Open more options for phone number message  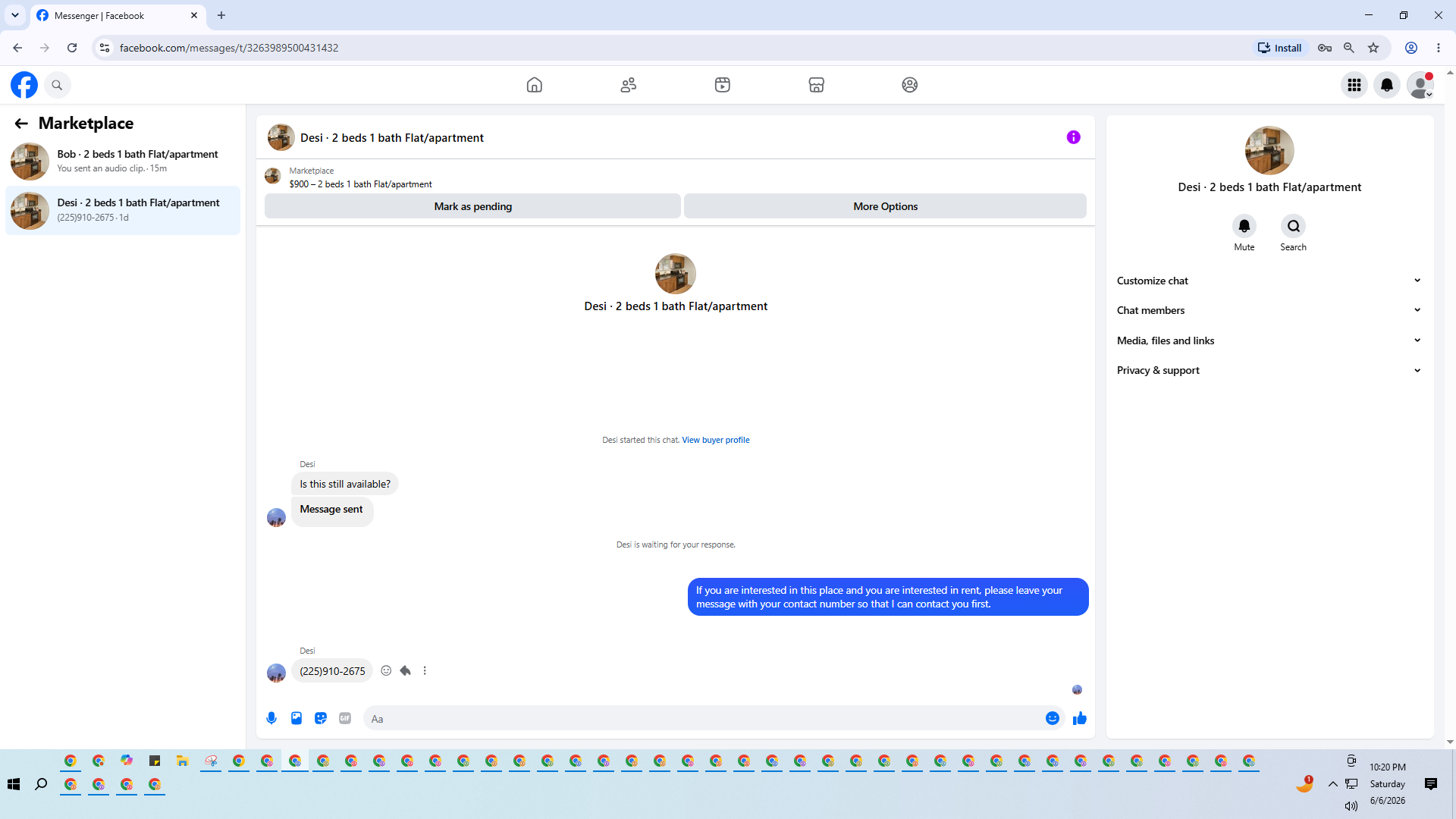click(425, 670)
